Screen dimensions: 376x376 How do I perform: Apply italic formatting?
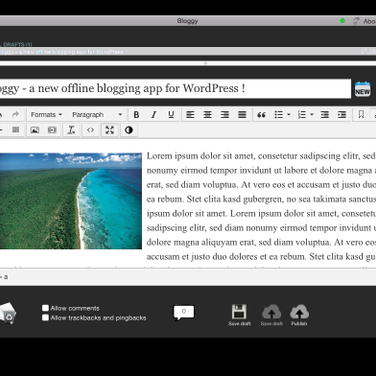154,115
